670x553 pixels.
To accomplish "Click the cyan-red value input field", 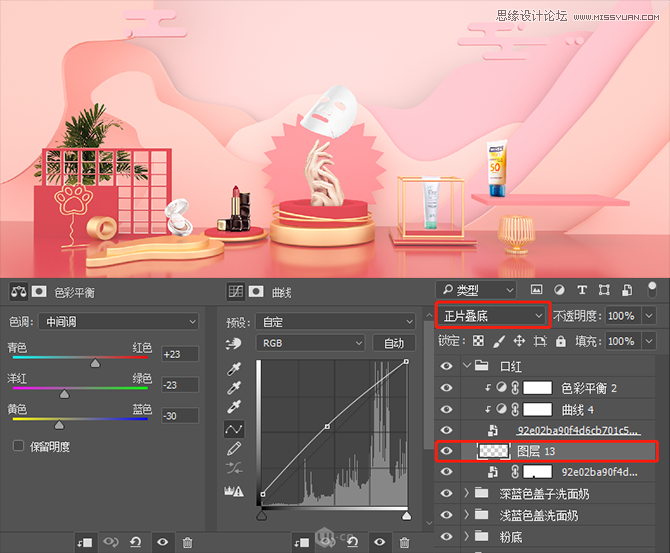I will [178, 354].
